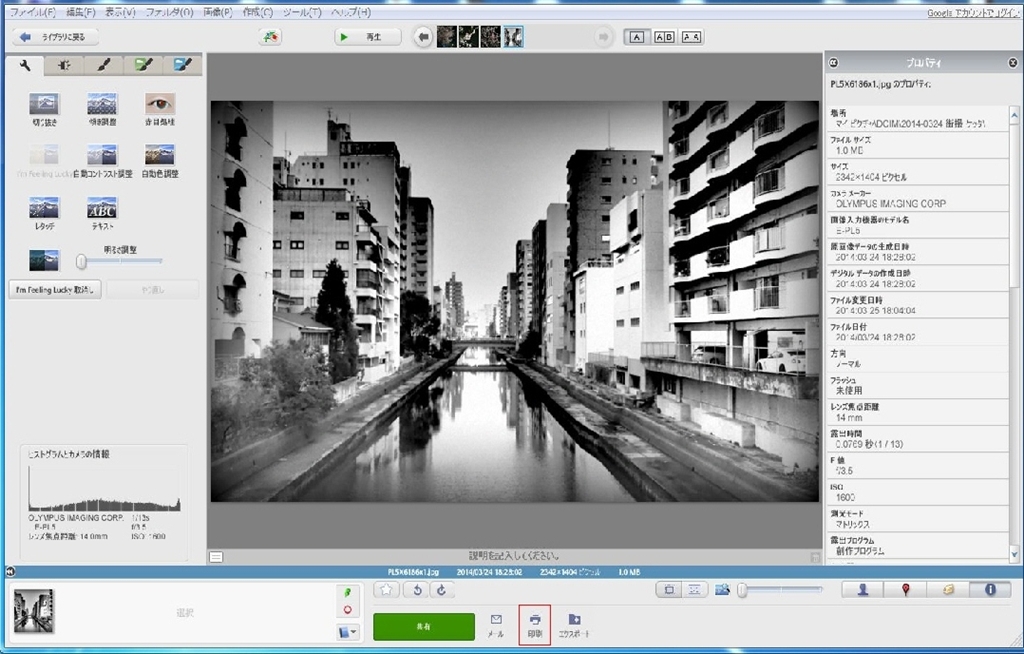The height and width of the screenshot is (654, 1024).
Task: Toggle the people panel button
Action: coord(863,590)
